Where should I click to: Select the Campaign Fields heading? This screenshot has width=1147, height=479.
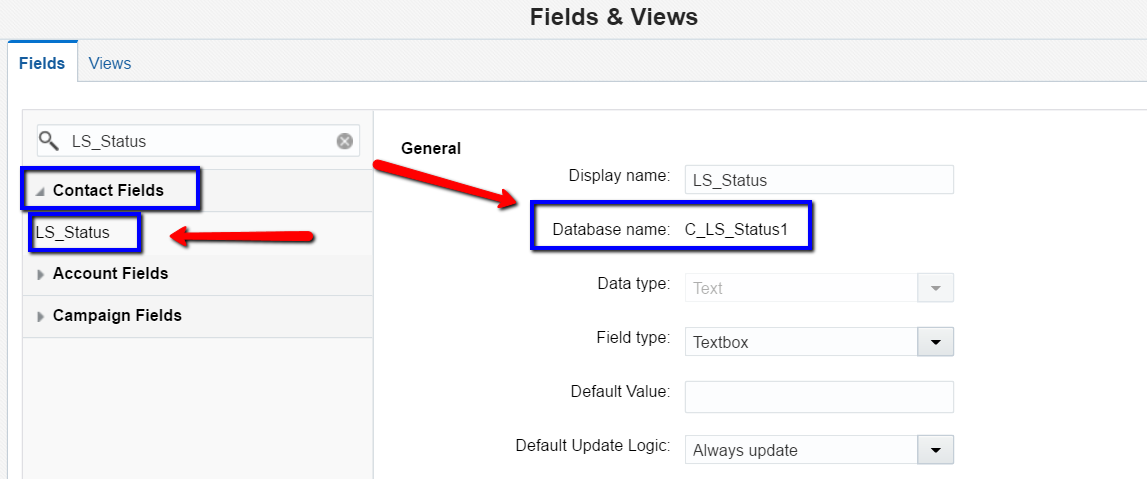pos(117,316)
